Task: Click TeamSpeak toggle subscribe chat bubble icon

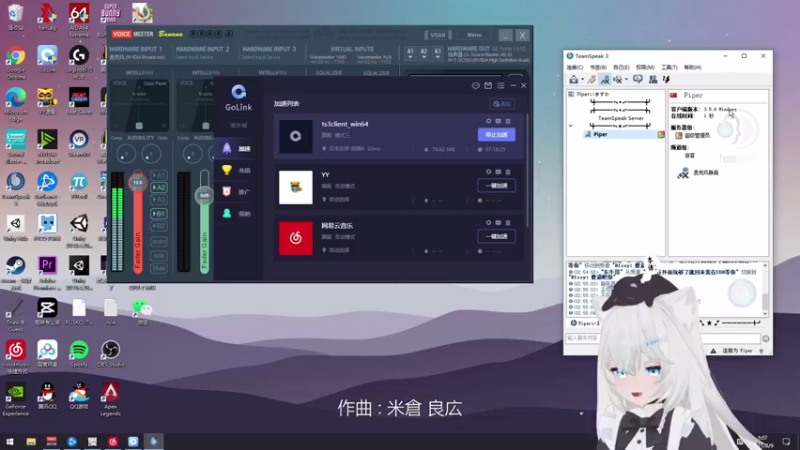Action: pos(638,80)
